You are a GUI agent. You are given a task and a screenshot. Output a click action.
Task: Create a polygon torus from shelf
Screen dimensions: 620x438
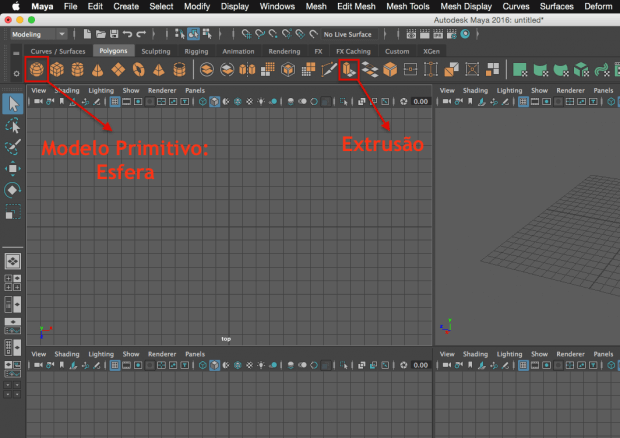[x=138, y=70]
